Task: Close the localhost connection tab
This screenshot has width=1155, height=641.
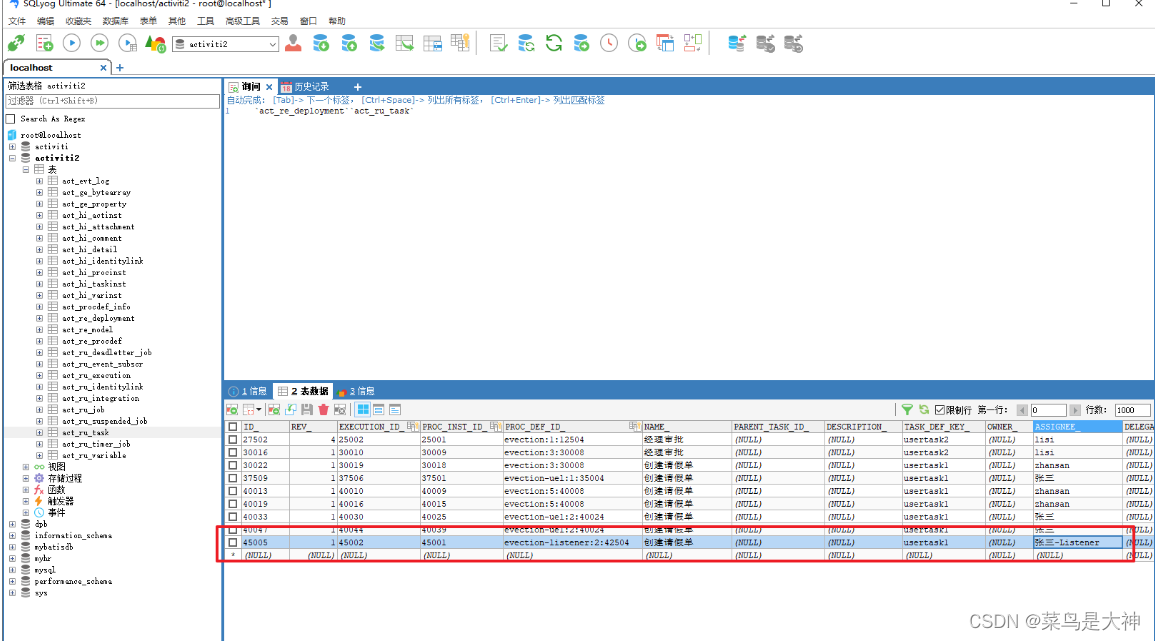Action: 103,68
